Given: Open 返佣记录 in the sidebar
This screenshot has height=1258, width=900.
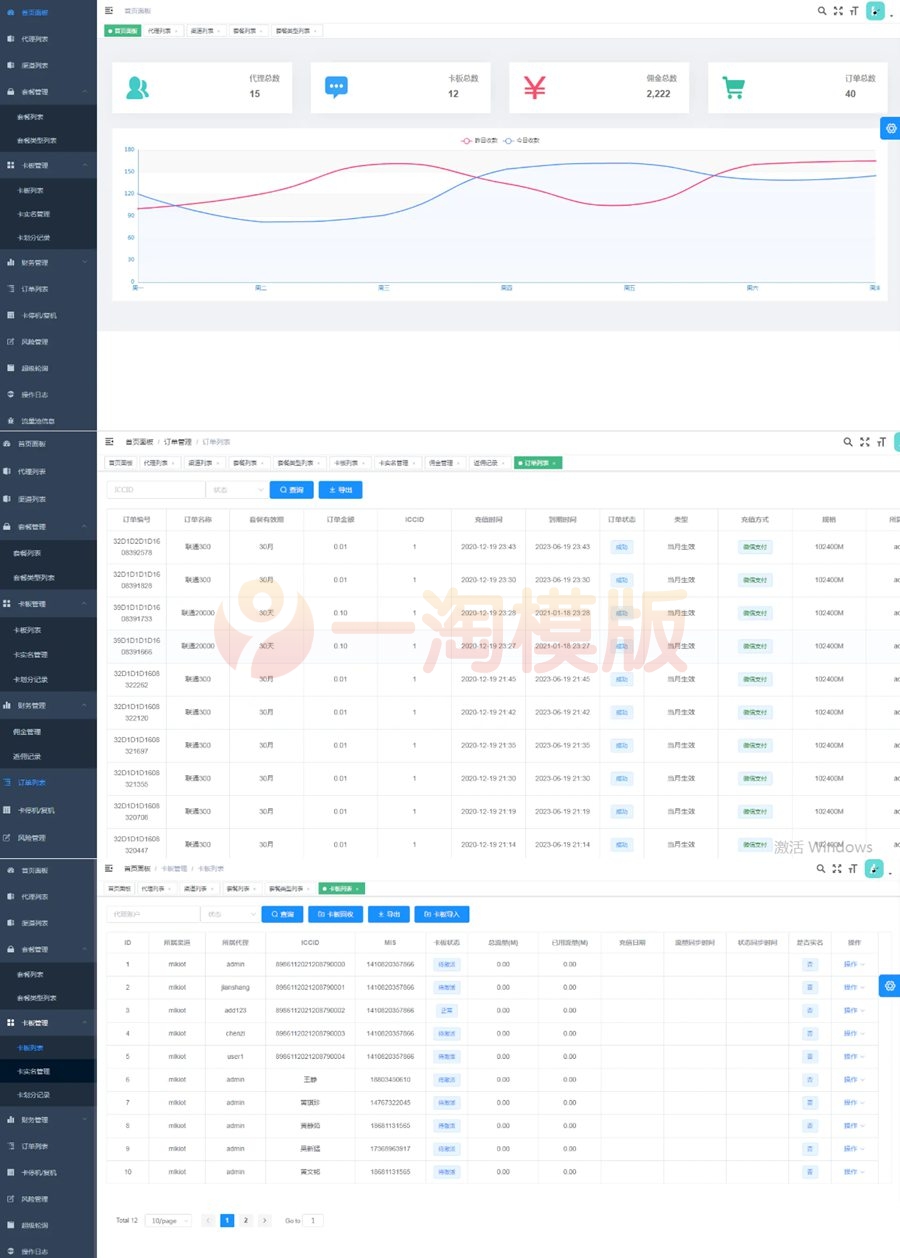Looking at the screenshot, I should [27, 756].
